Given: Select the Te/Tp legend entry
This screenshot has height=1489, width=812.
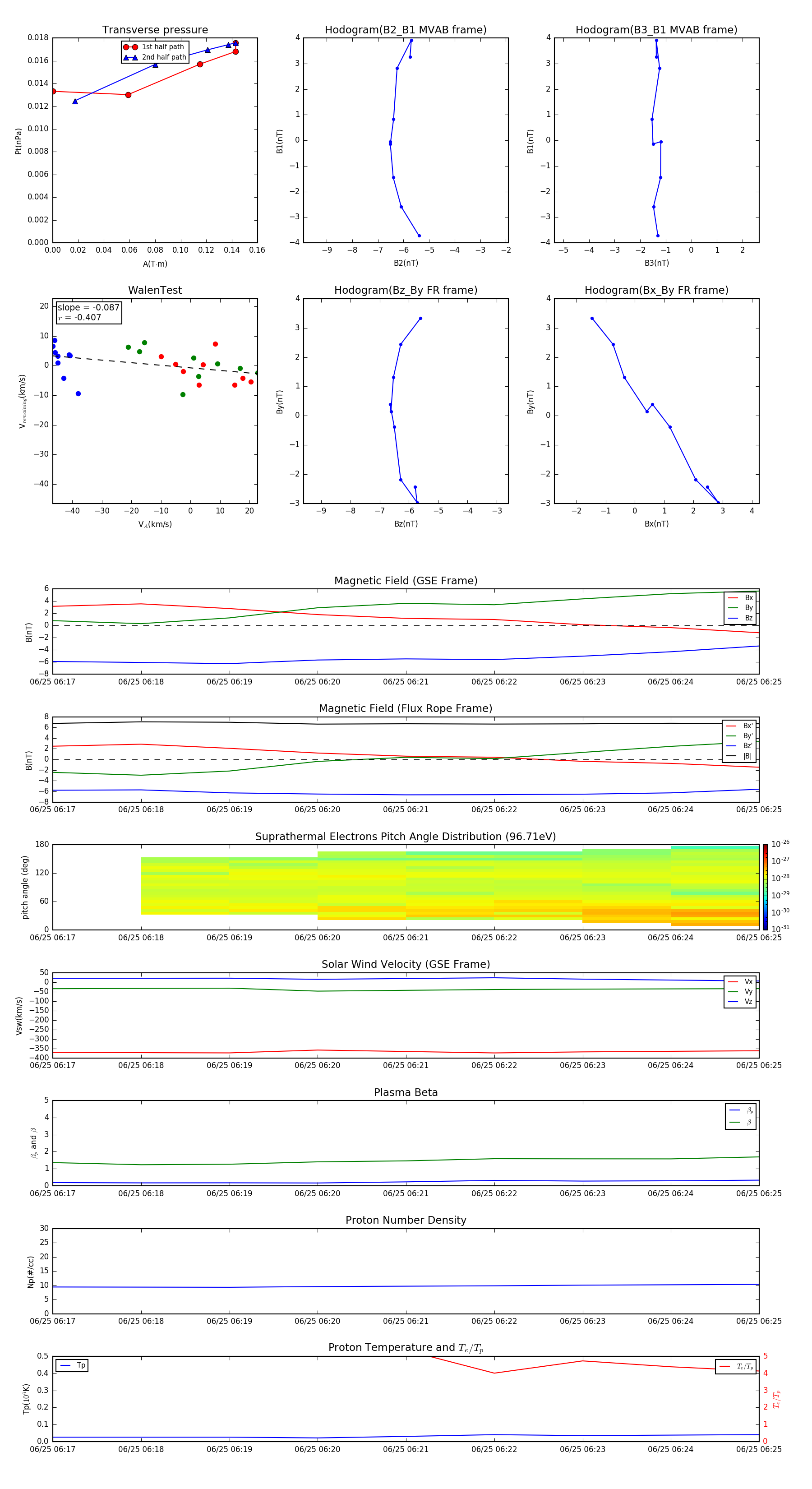Looking at the screenshot, I should 736,1366.
